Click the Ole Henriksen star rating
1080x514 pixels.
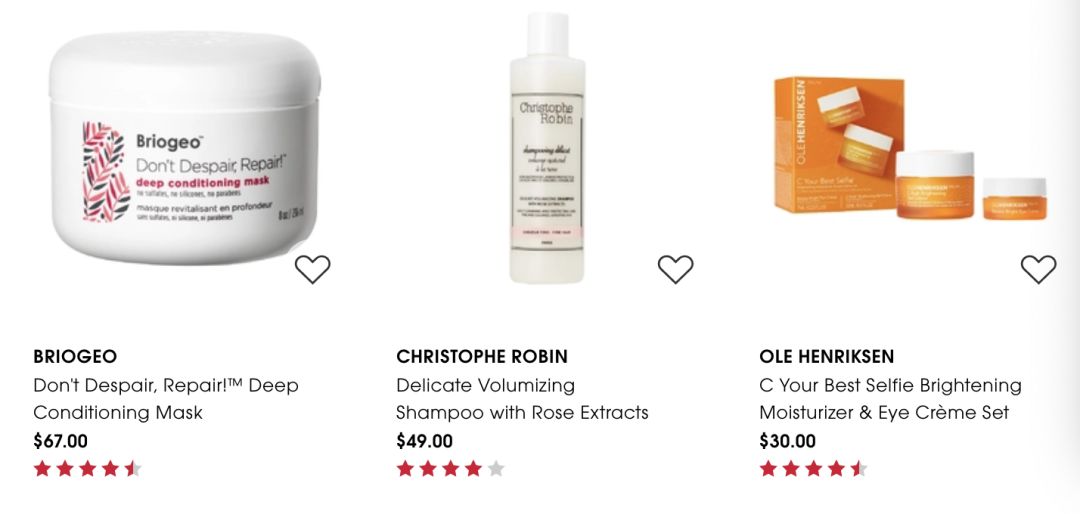[x=813, y=469]
